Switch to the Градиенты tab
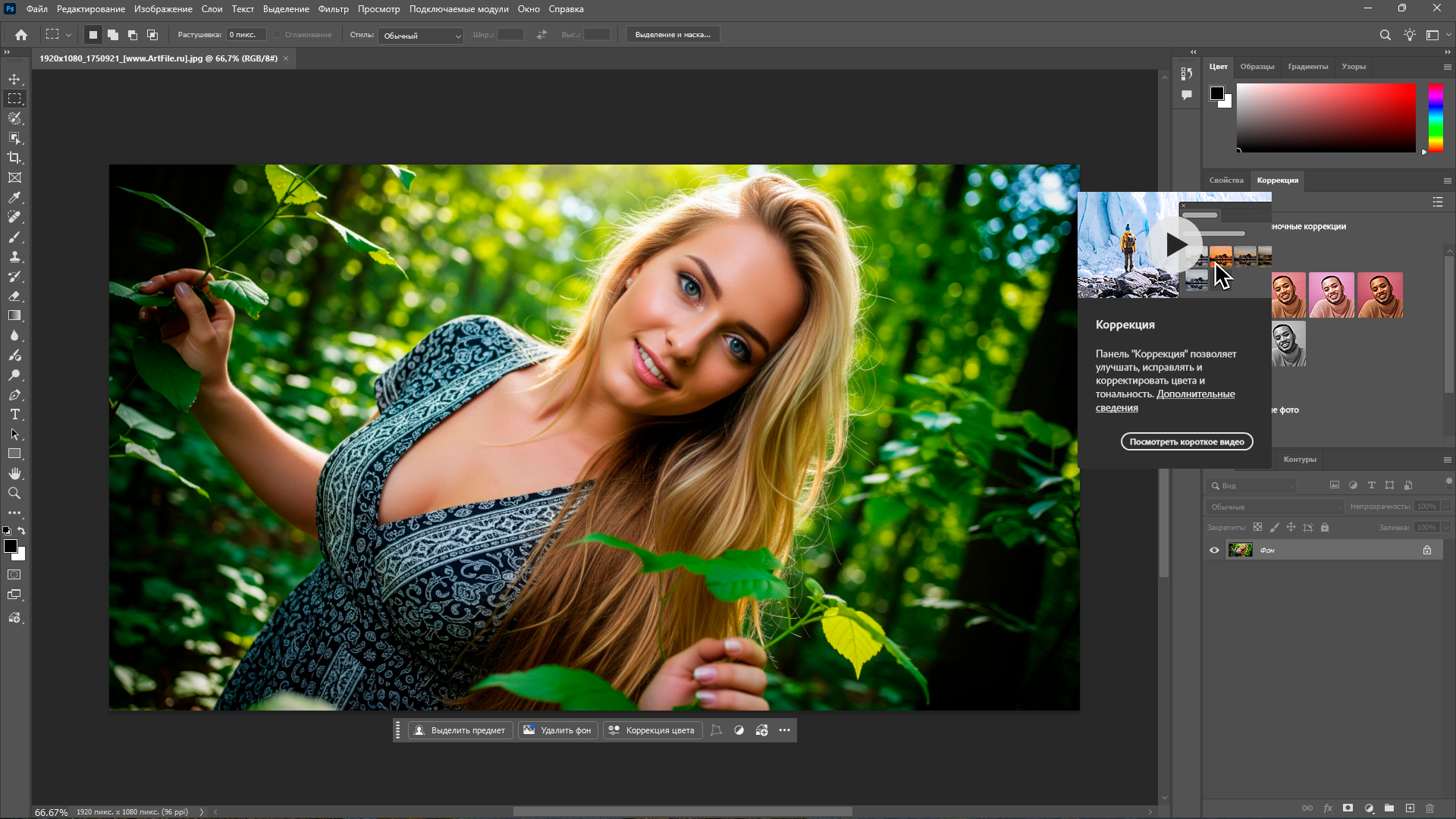The width and height of the screenshot is (1456, 819). (x=1307, y=67)
